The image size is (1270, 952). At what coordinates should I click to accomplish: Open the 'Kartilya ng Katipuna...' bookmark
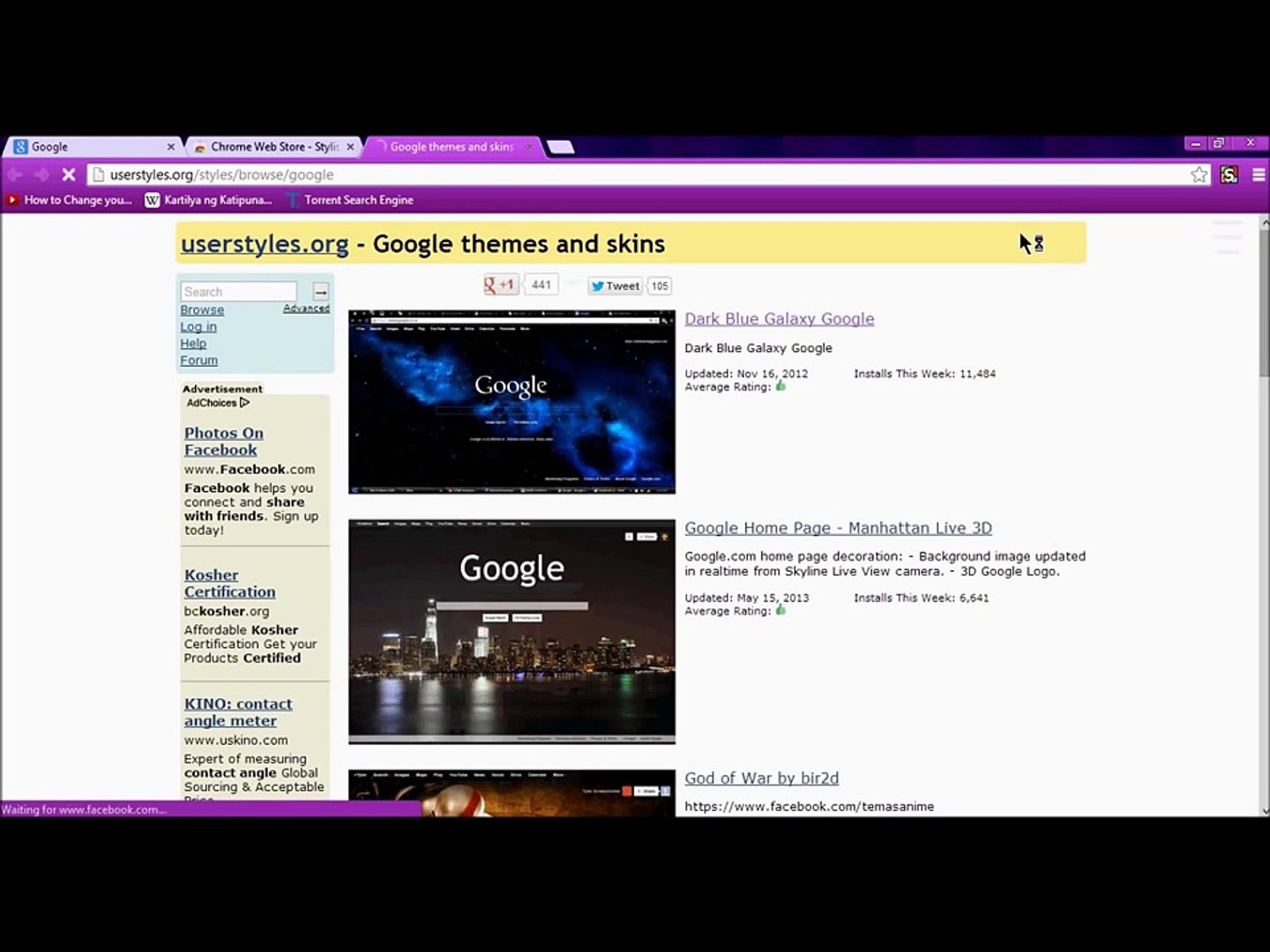(209, 200)
